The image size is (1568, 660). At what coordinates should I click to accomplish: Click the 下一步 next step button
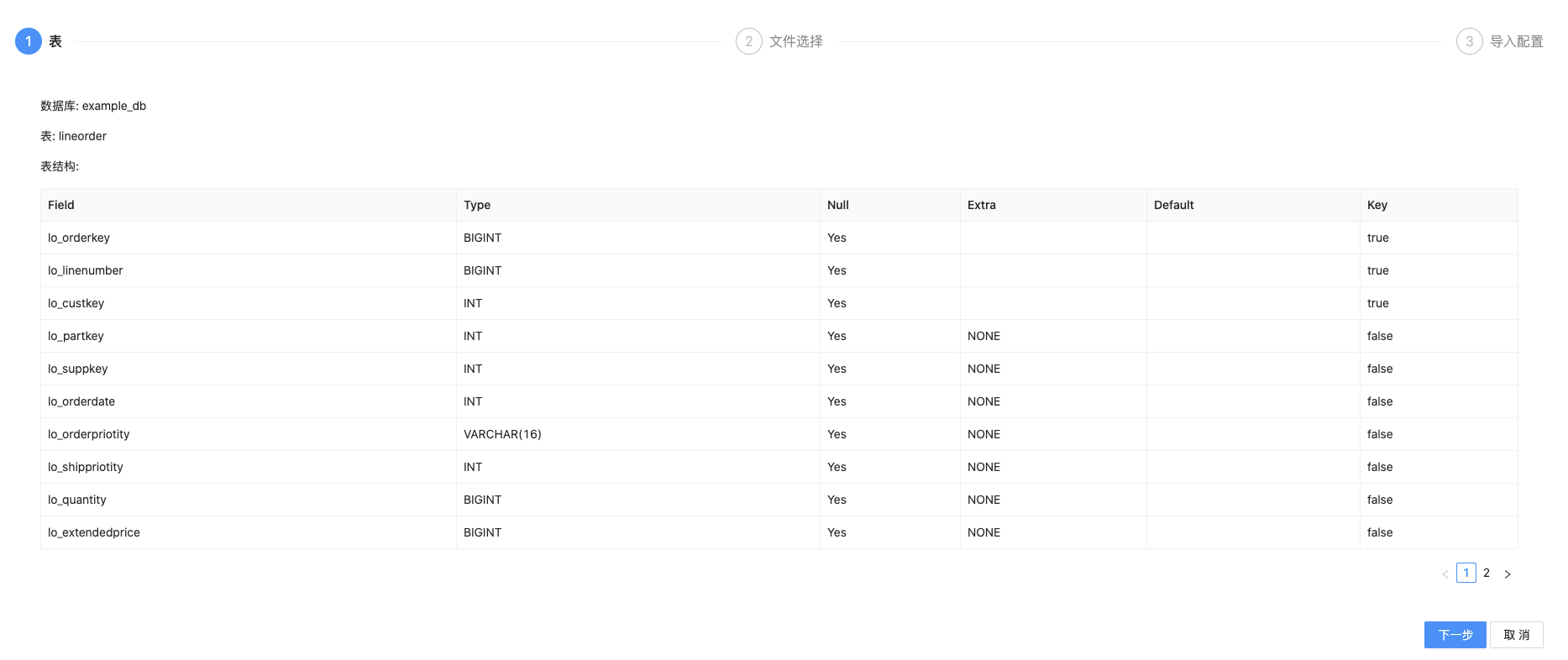[x=1455, y=635]
